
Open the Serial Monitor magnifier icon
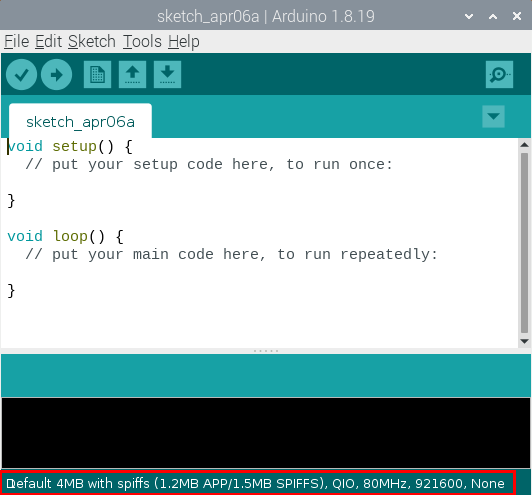(499, 74)
